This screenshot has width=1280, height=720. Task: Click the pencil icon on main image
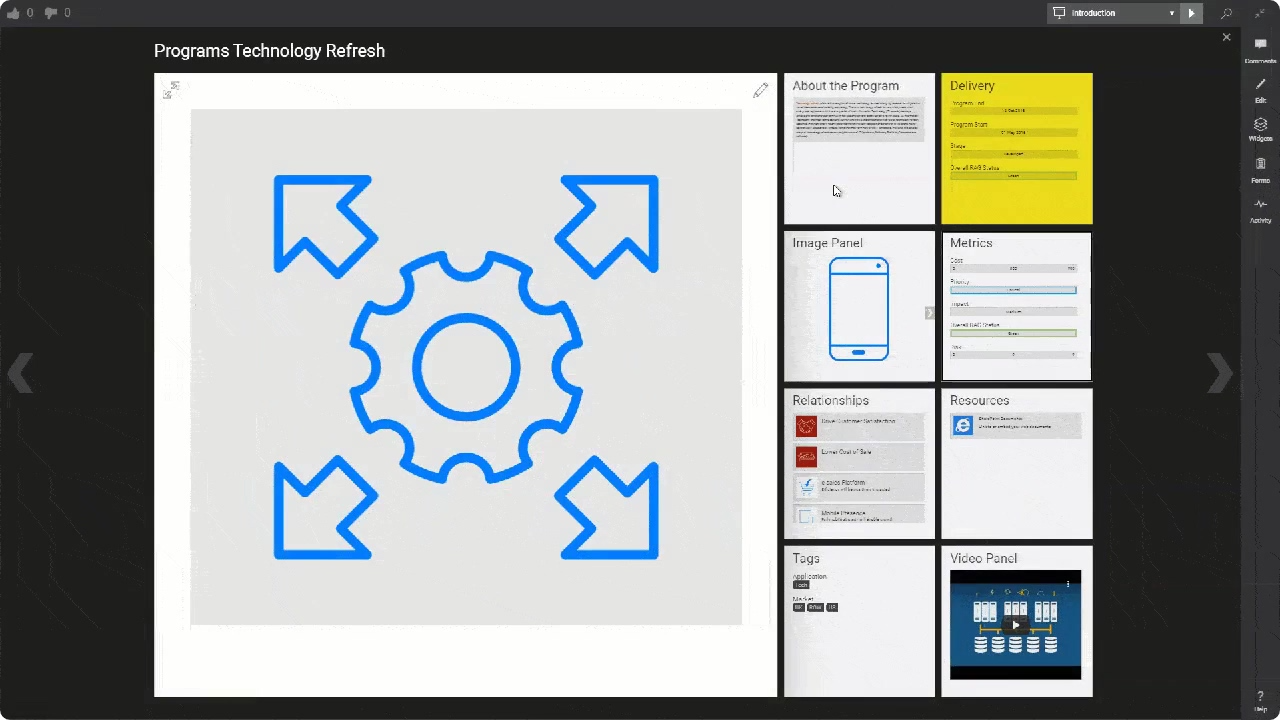pyautogui.click(x=760, y=91)
